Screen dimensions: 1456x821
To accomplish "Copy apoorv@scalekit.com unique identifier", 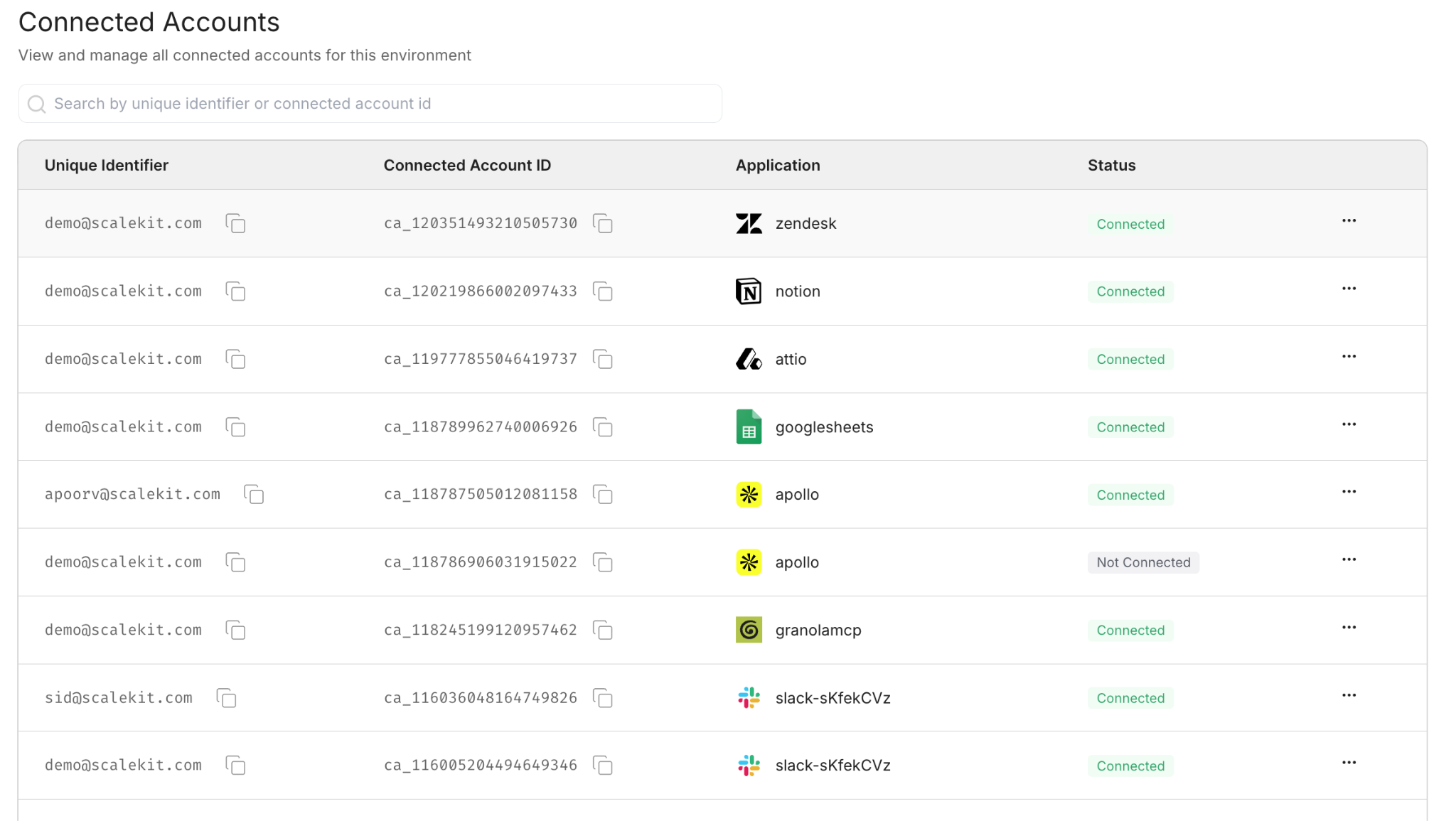I will [x=254, y=495].
